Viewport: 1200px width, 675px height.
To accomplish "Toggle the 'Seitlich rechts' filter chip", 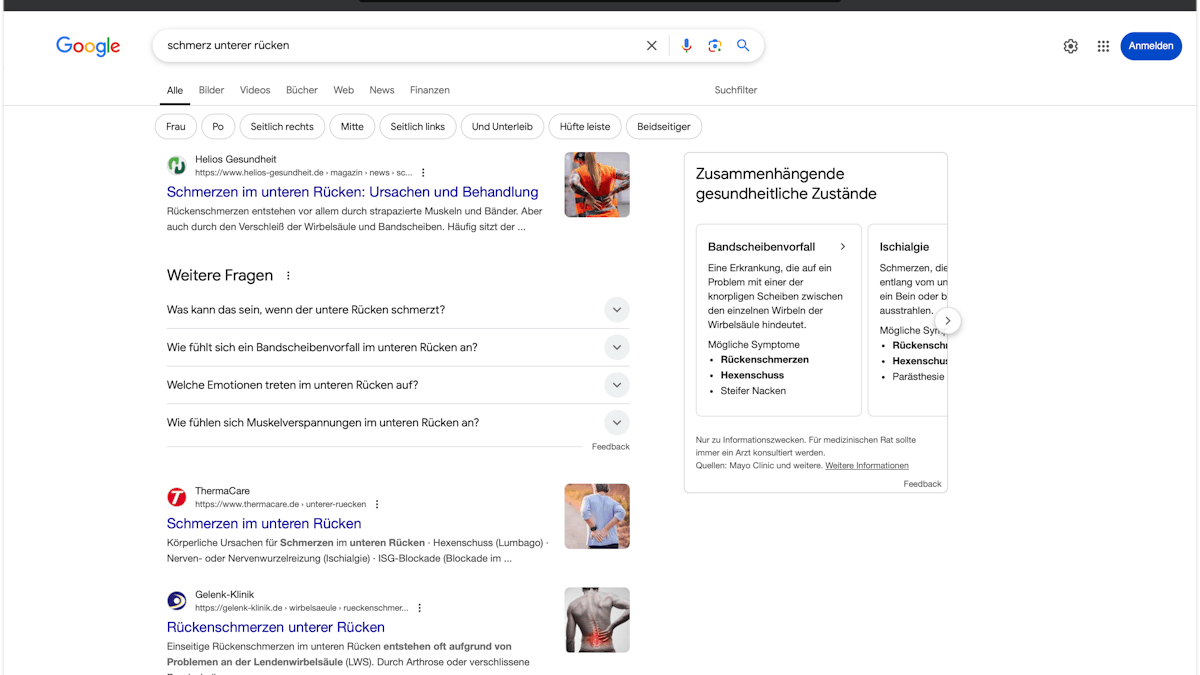I will pyautogui.click(x=281, y=126).
